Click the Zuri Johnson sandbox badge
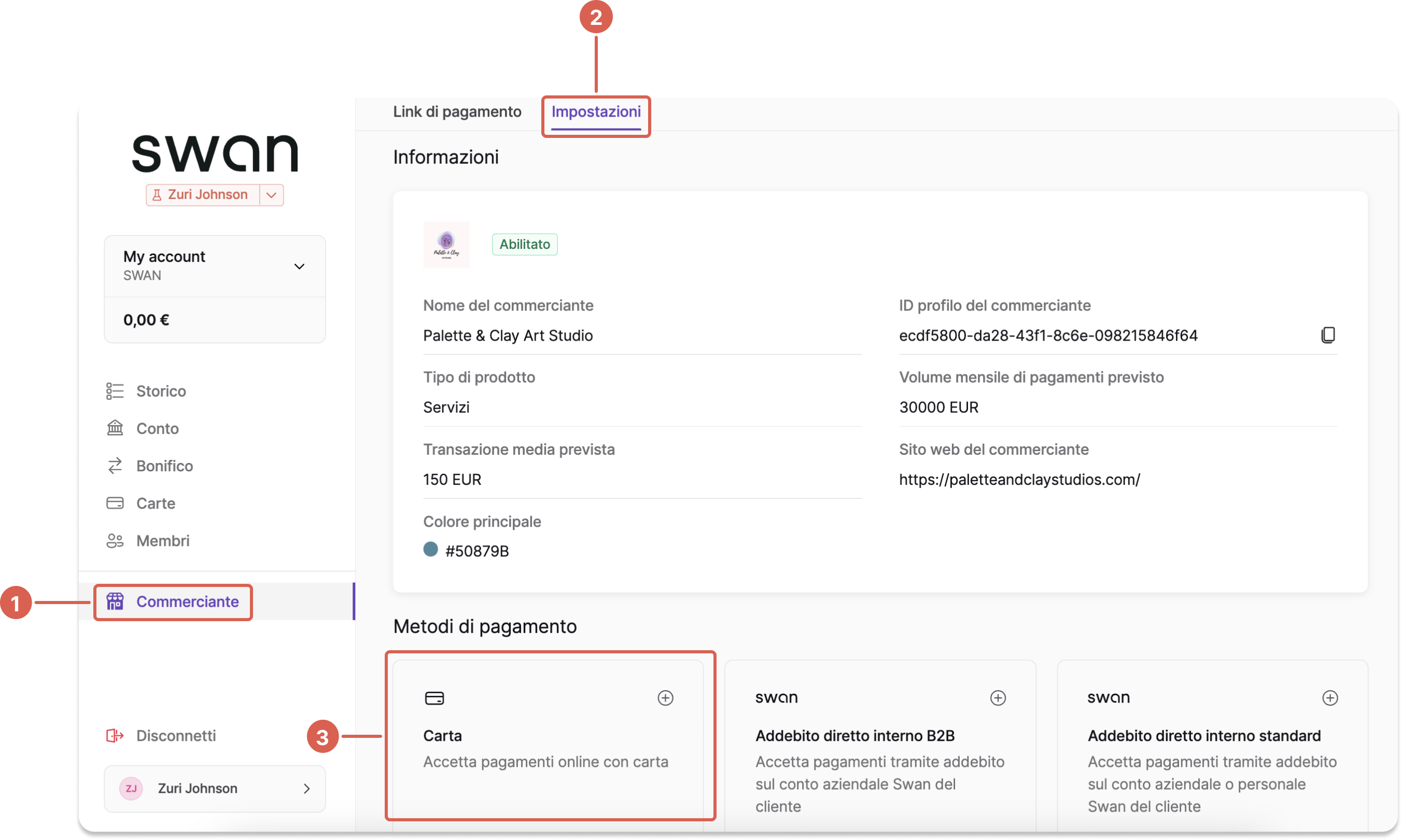1402x840 pixels. (x=203, y=195)
